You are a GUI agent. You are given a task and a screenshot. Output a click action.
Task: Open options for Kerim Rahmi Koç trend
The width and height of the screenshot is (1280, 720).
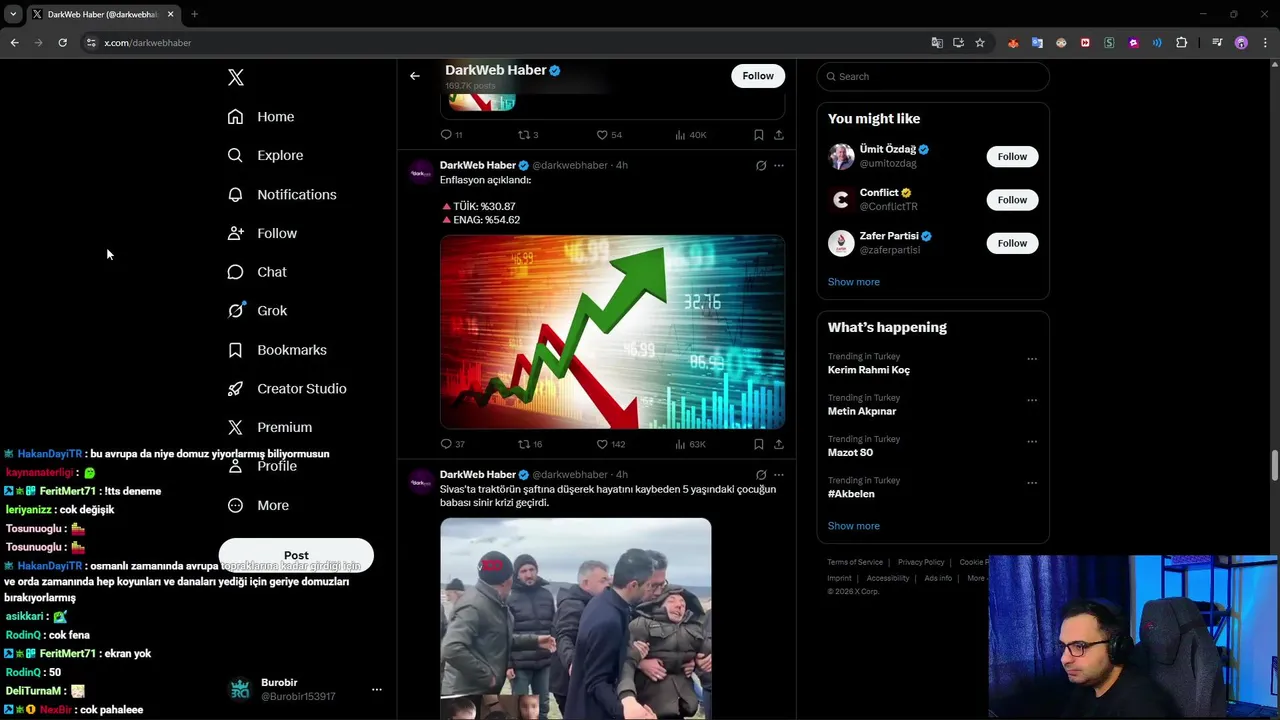pos(1032,359)
